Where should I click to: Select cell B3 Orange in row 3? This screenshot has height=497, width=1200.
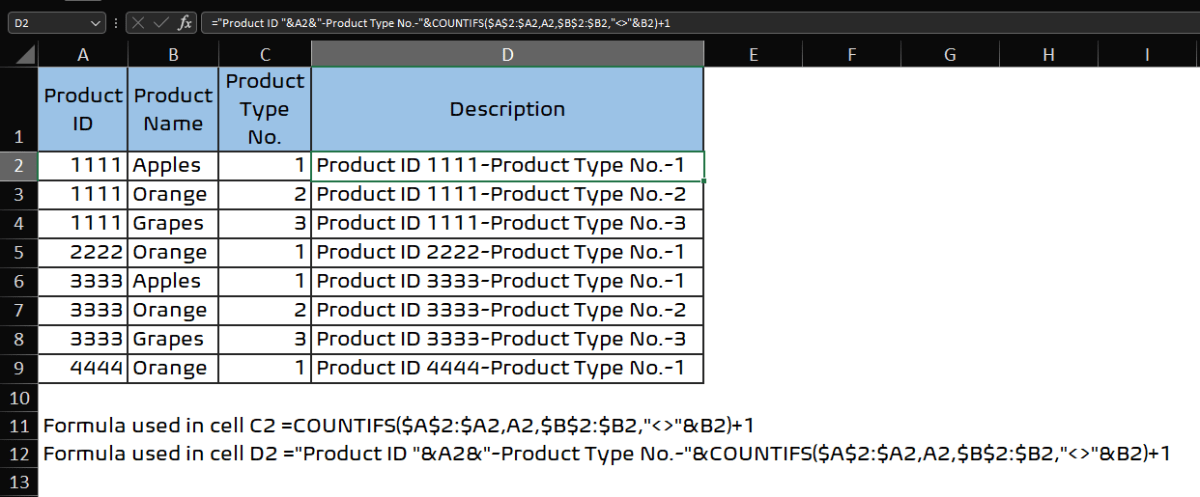pyautogui.click(x=173, y=195)
